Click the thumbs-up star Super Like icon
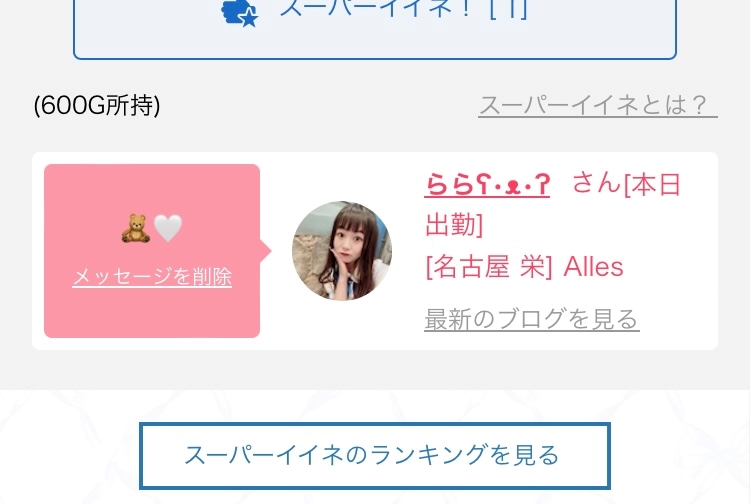Viewport: 750px width, 504px height. click(x=240, y=13)
